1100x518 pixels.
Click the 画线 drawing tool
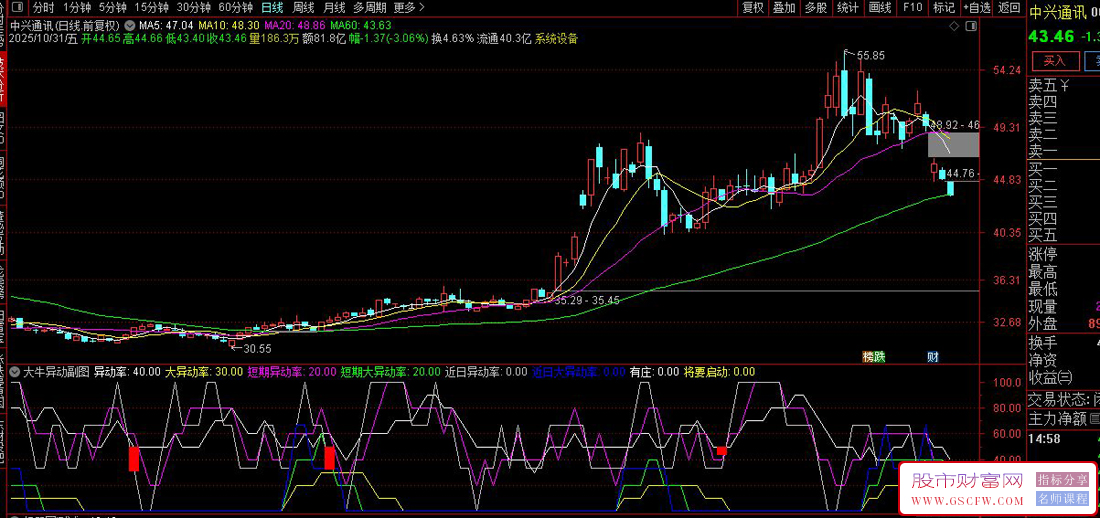click(880, 8)
